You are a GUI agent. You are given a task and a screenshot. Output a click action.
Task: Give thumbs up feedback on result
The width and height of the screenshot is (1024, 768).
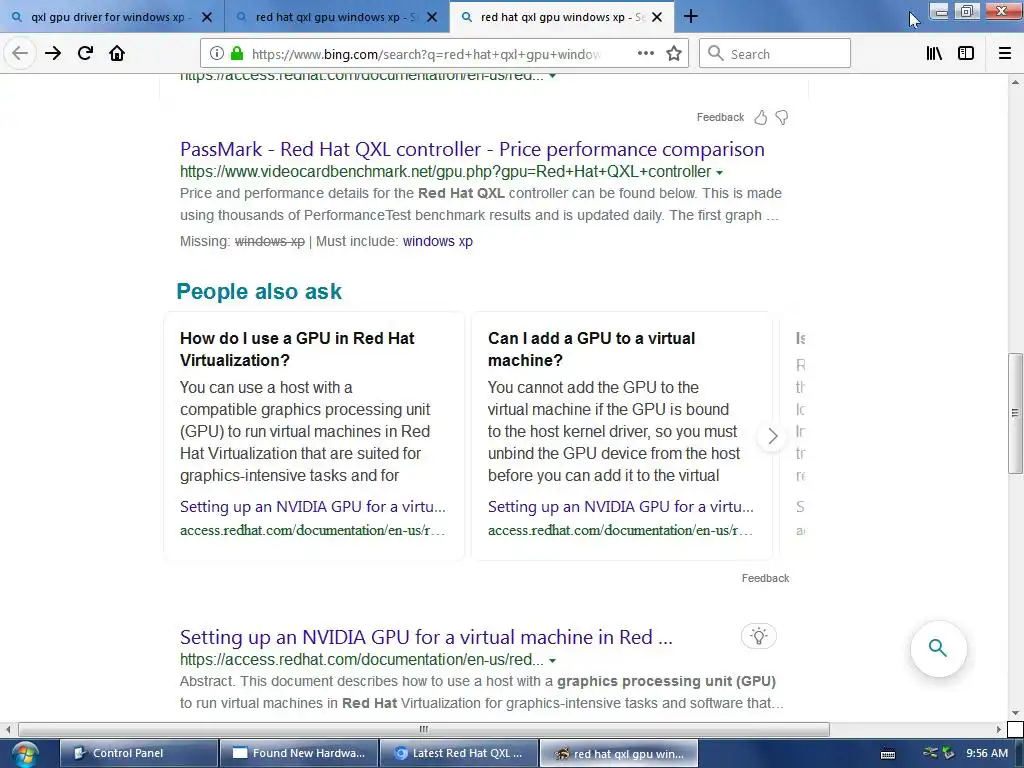click(x=761, y=118)
